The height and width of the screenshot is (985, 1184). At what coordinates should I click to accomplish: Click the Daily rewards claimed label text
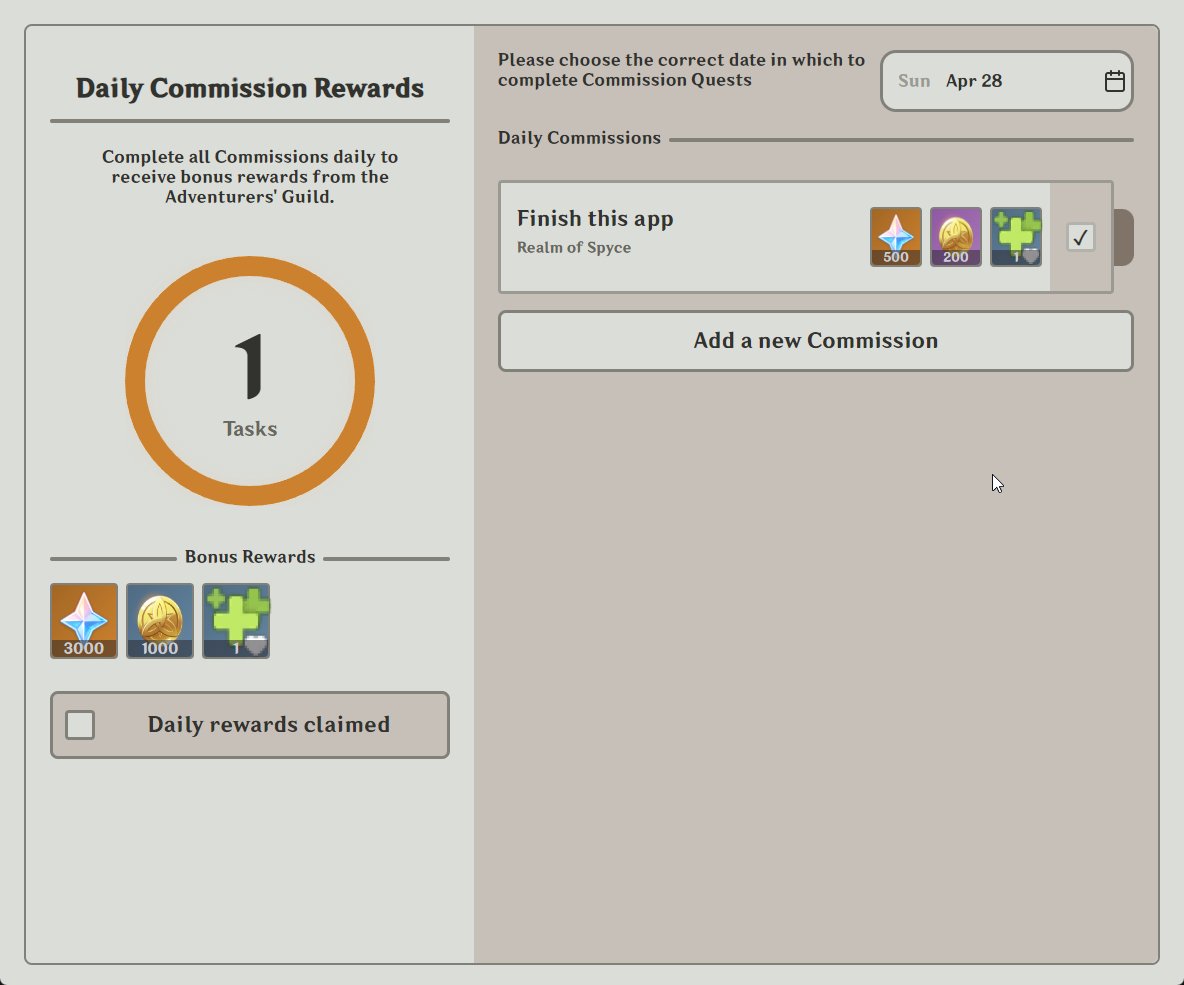[269, 724]
